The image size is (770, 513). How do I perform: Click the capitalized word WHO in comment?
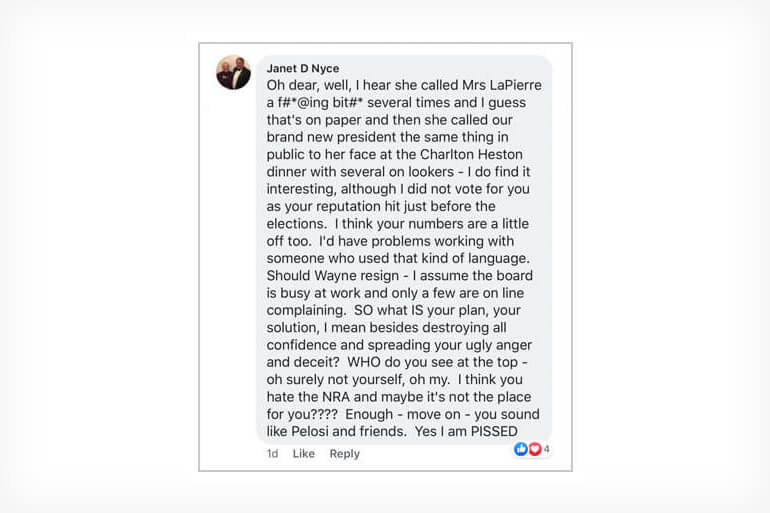click(x=363, y=362)
